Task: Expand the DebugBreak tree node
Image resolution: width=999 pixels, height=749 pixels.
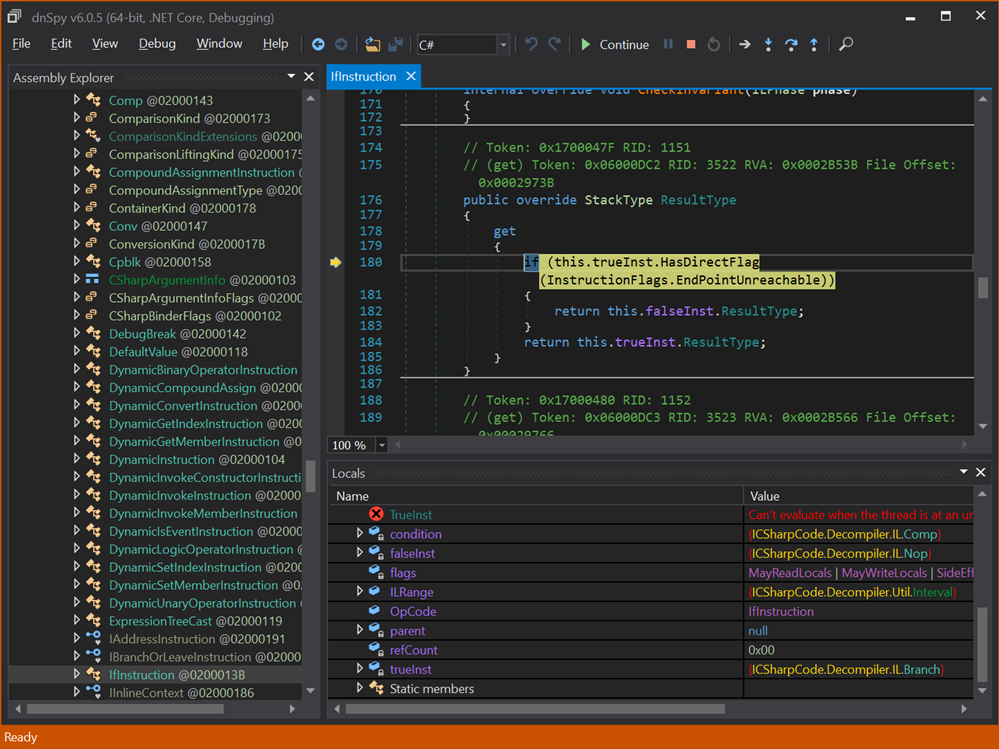Action: pyautogui.click(x=77, y=334)
